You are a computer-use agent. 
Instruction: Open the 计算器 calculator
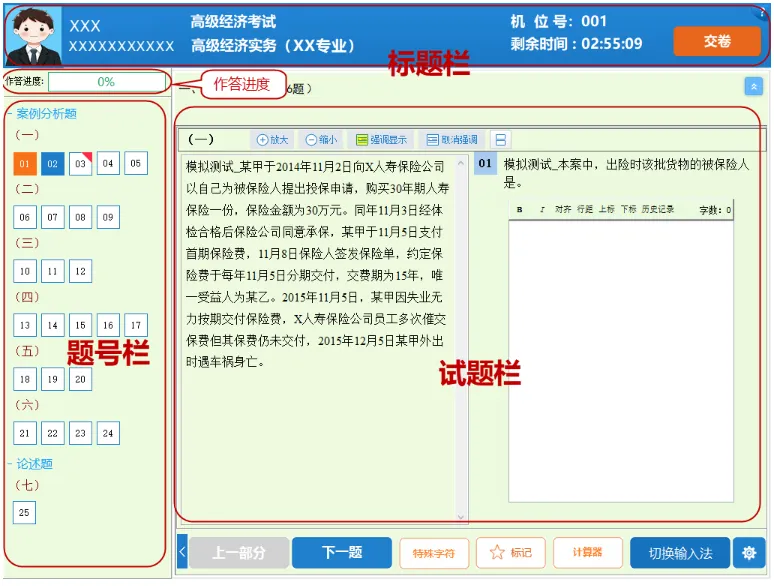click(x=587, y=552)
